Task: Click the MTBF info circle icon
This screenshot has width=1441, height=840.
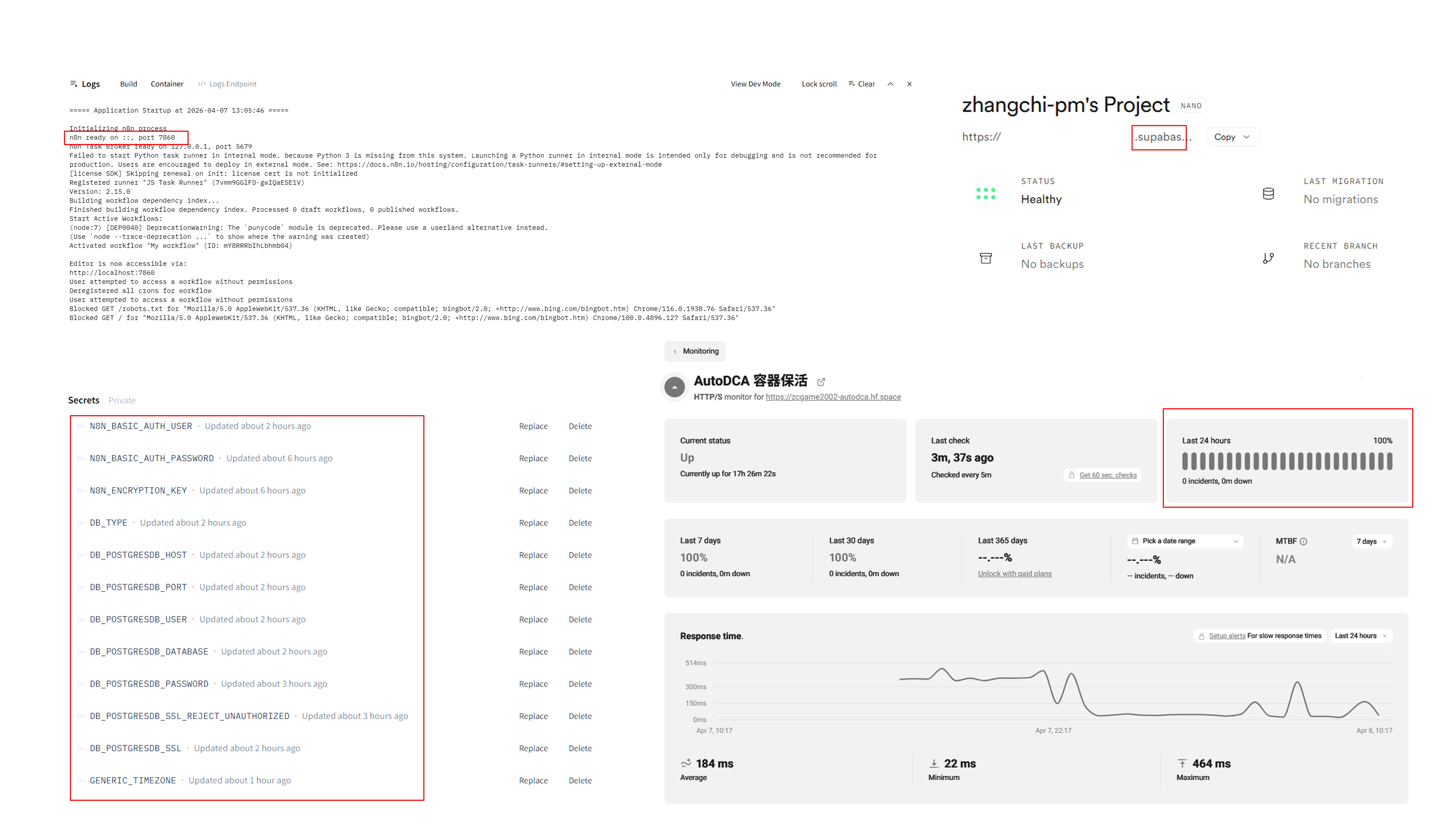Action: click(1303, 542)
